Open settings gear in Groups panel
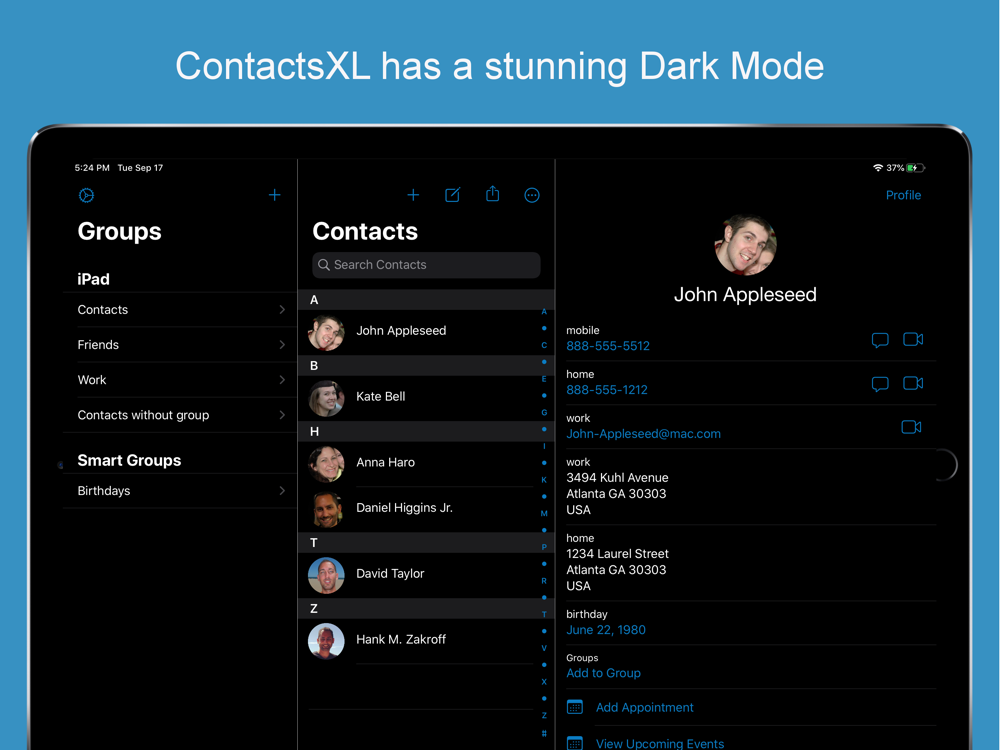Image resolution: width=1000 pixels, height=750 pixels. click(x=87, y=195)
